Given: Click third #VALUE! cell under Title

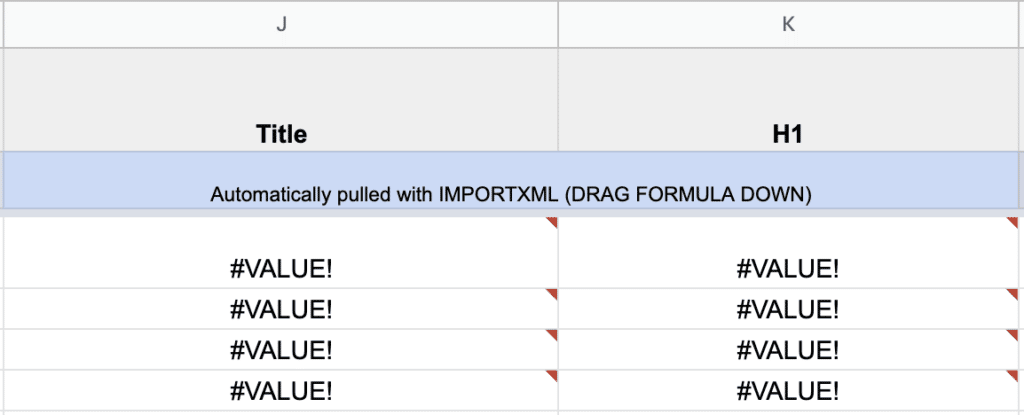Looking at the screenshot, I should [281, 349].
